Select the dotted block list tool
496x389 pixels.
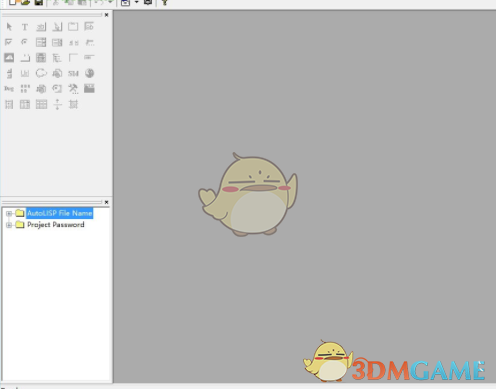(x=25, y=89)
